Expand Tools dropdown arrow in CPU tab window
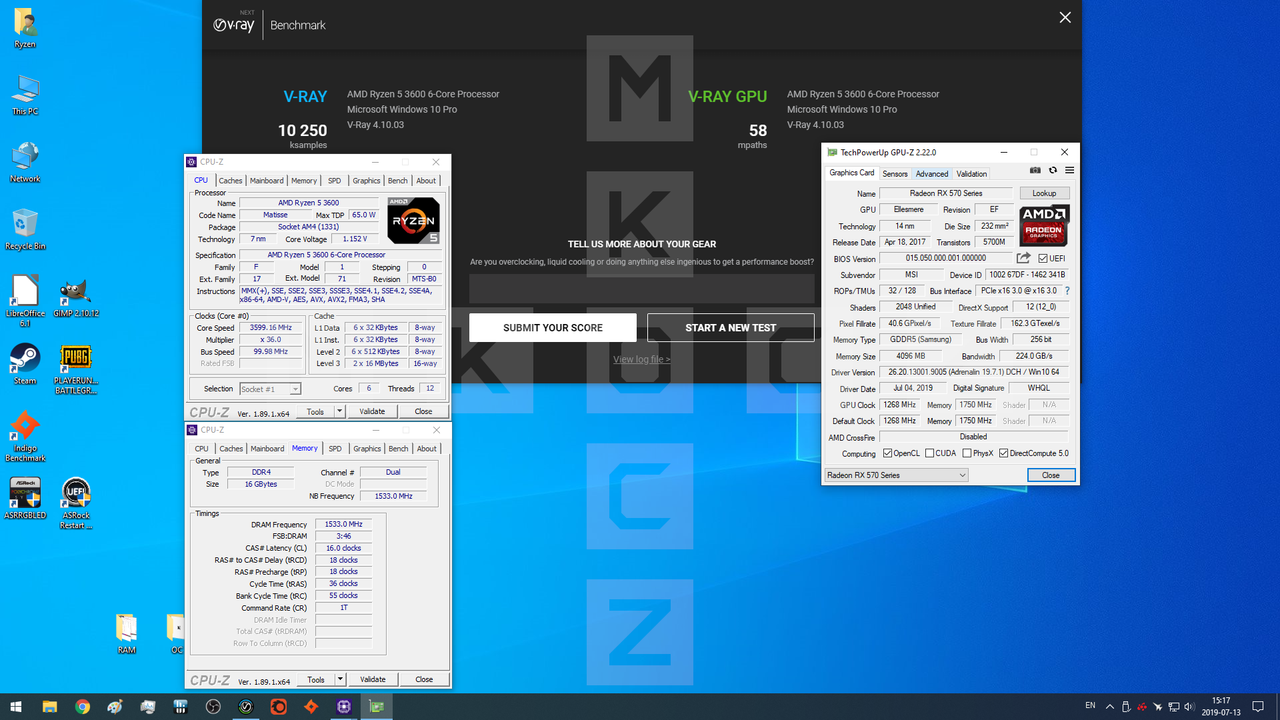Image resolution: width=1280 pixels, height=720 pixels. click(x=339, y=411)
